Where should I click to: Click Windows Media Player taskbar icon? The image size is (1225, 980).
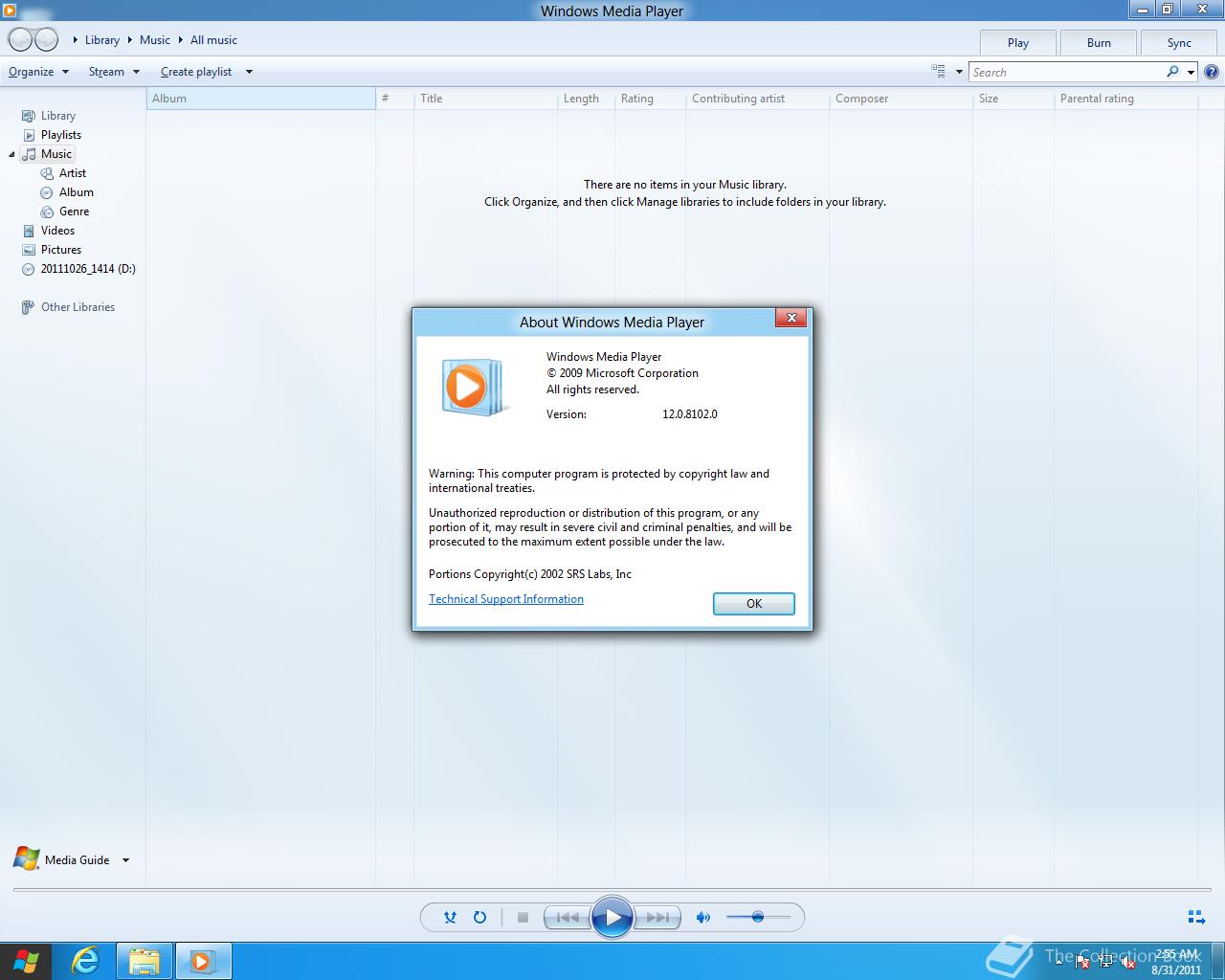click(202, 961)
